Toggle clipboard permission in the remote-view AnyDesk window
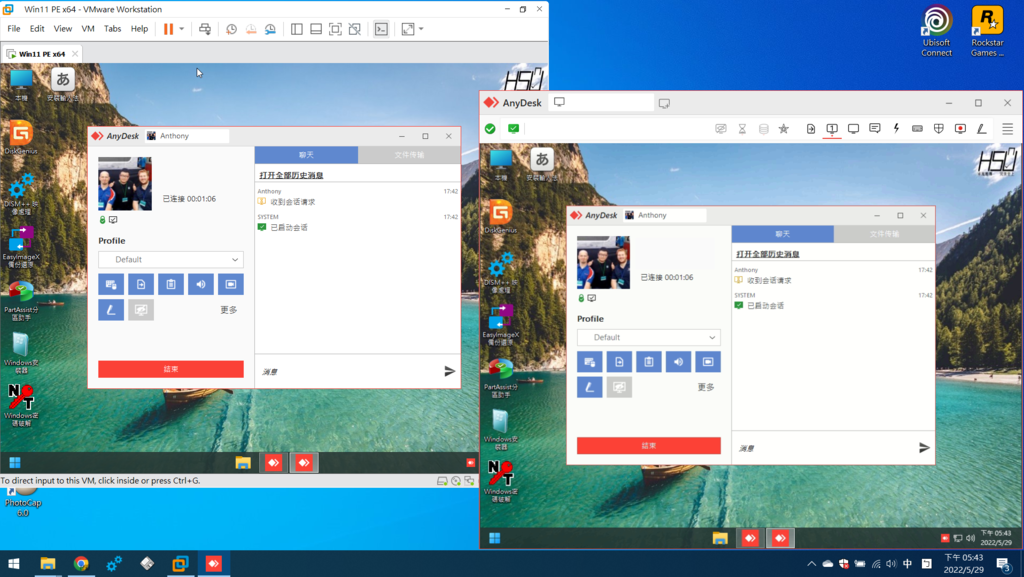Screen dimensions: 1024x577 (x=648, y=362)
